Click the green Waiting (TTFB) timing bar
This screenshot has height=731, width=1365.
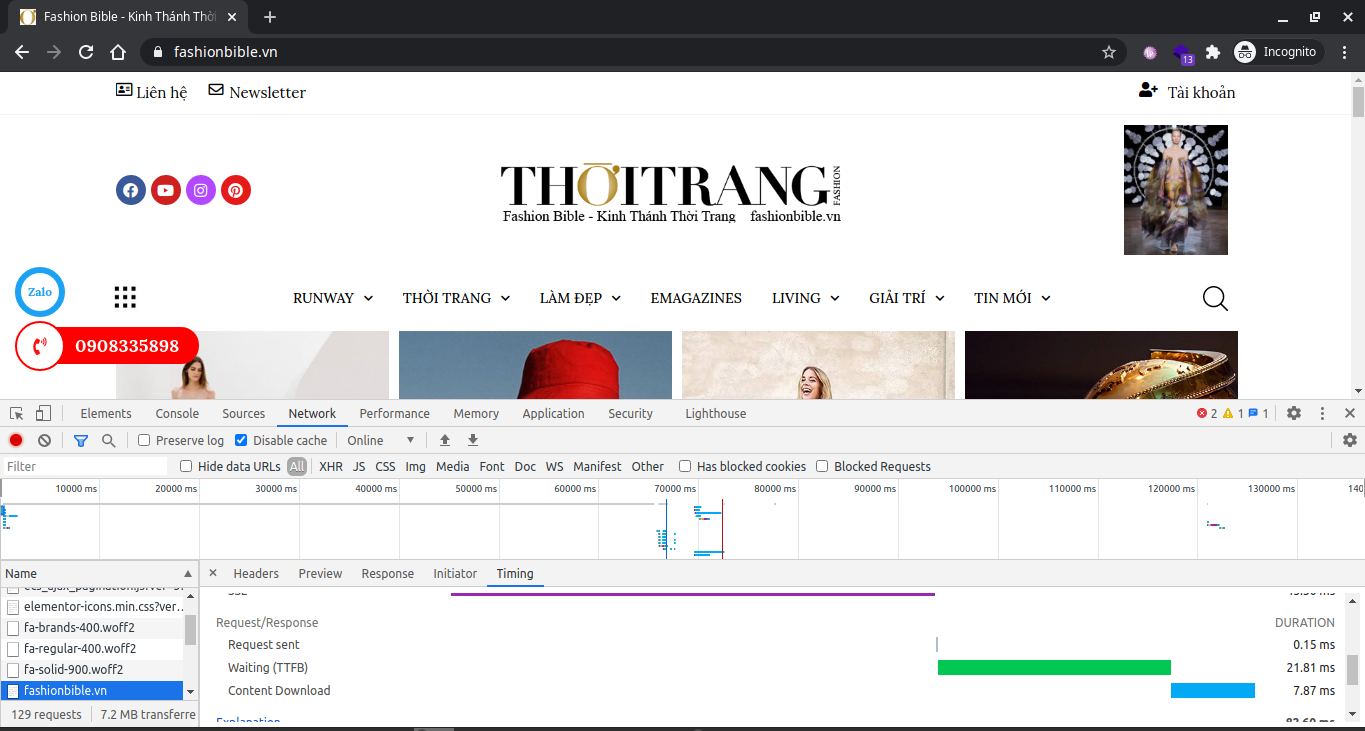click(x=1054, y=667)
